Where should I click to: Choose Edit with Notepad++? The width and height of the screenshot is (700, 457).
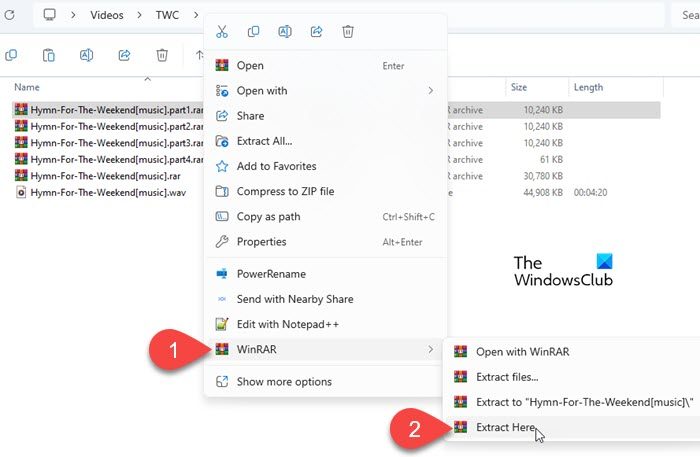coord(325,324)
